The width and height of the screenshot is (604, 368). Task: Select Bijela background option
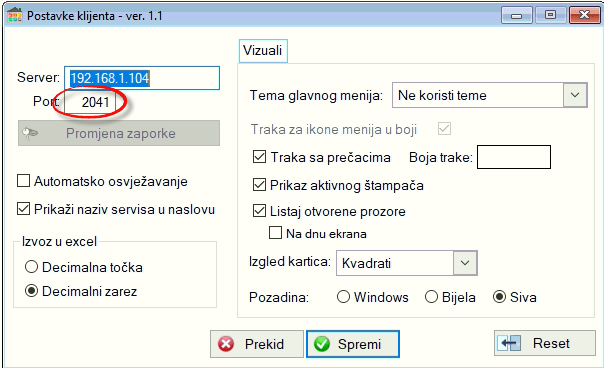(x=431, y=297)
